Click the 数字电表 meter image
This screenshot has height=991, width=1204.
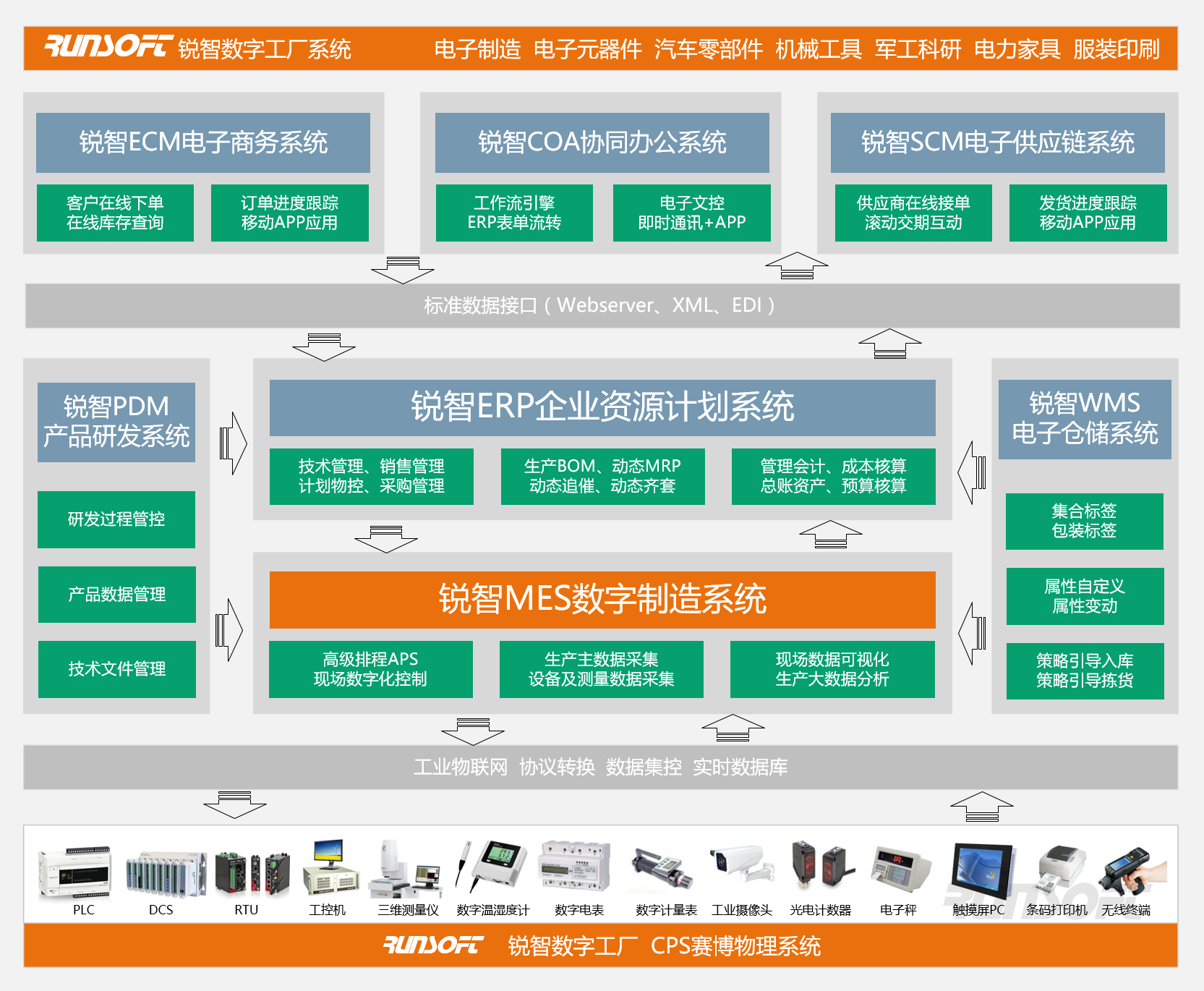pyautogui.click(x=576, y=866)
